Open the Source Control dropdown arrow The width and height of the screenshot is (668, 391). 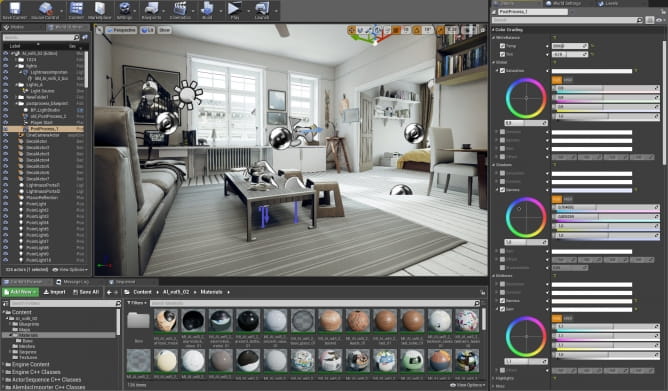tap(62, 11)
